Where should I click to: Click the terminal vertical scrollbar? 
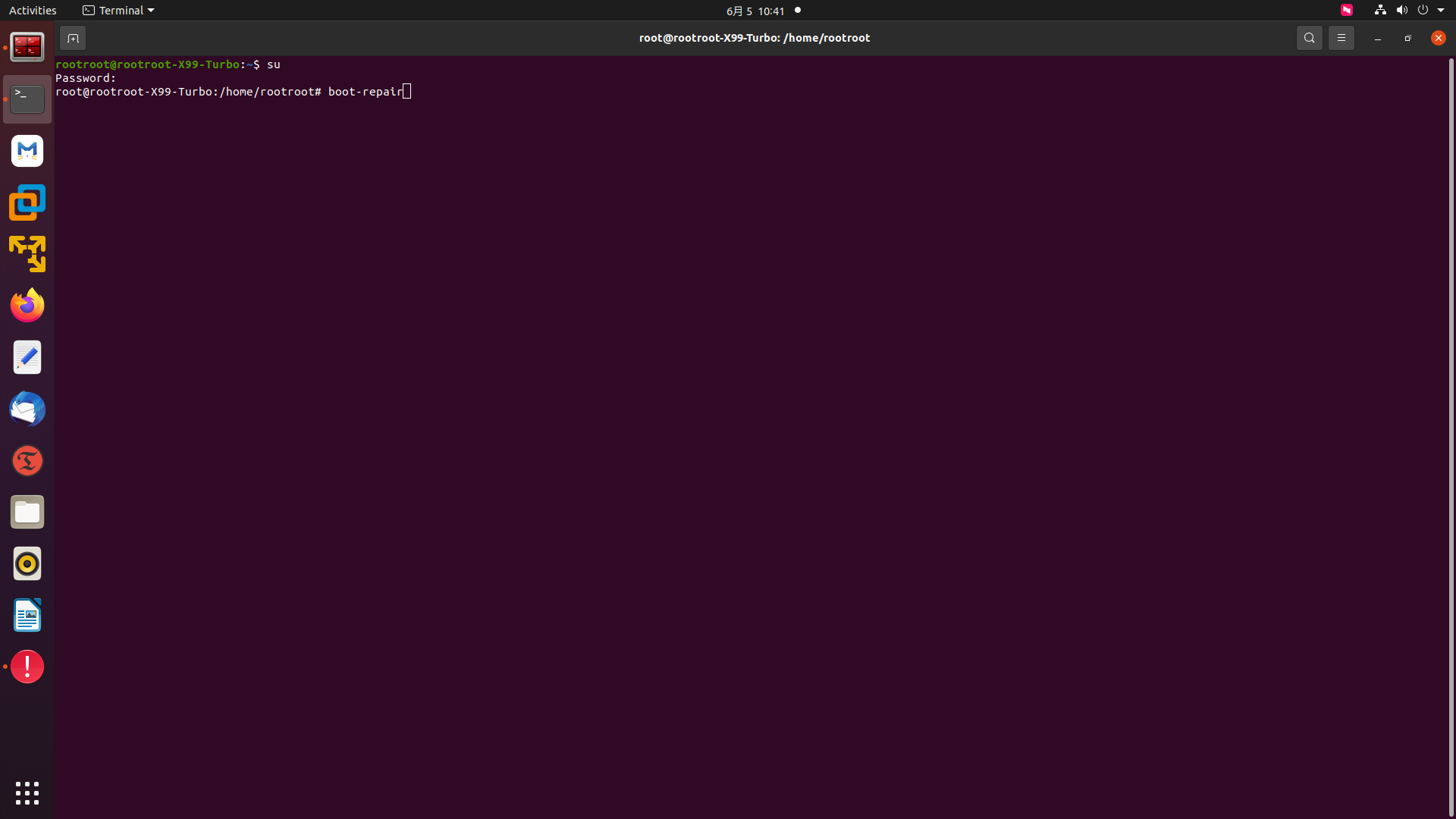pyautogui.click(x=1451, y=303)
